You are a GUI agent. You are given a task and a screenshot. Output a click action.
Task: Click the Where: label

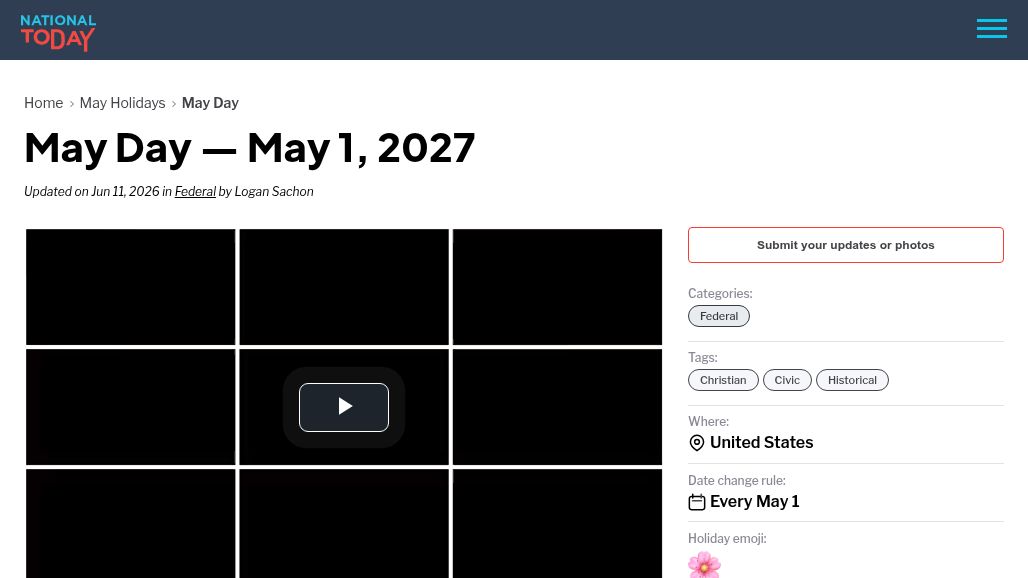click(708, 421)
